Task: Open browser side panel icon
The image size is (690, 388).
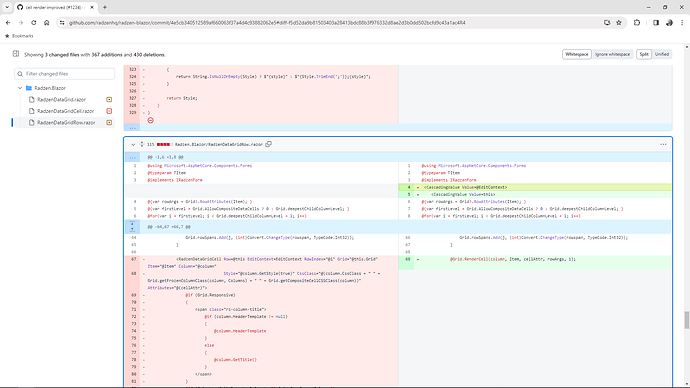Action: point(656,22)
